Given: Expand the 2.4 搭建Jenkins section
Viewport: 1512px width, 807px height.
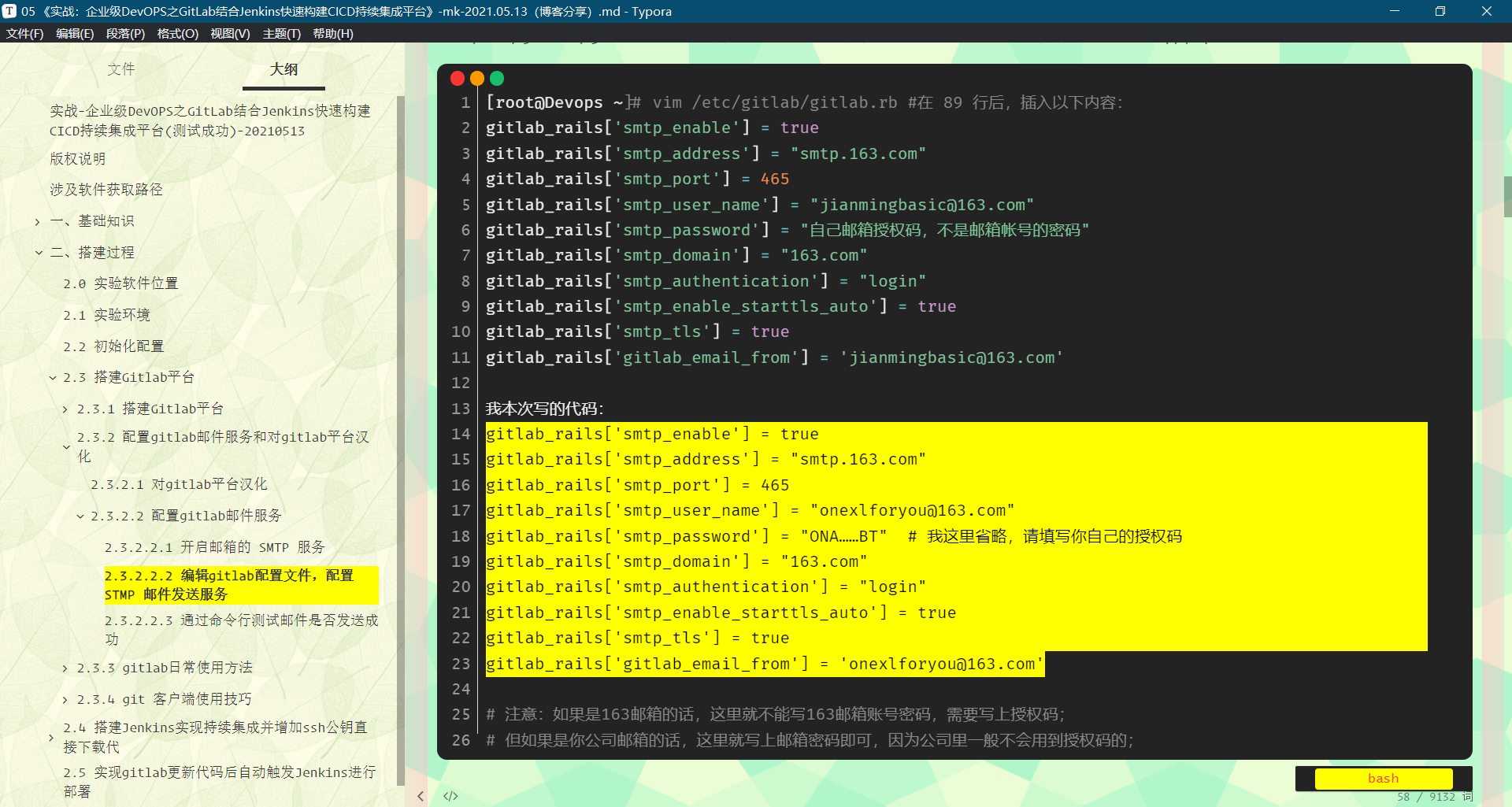Looking at the screenshot, I should 51,738.
